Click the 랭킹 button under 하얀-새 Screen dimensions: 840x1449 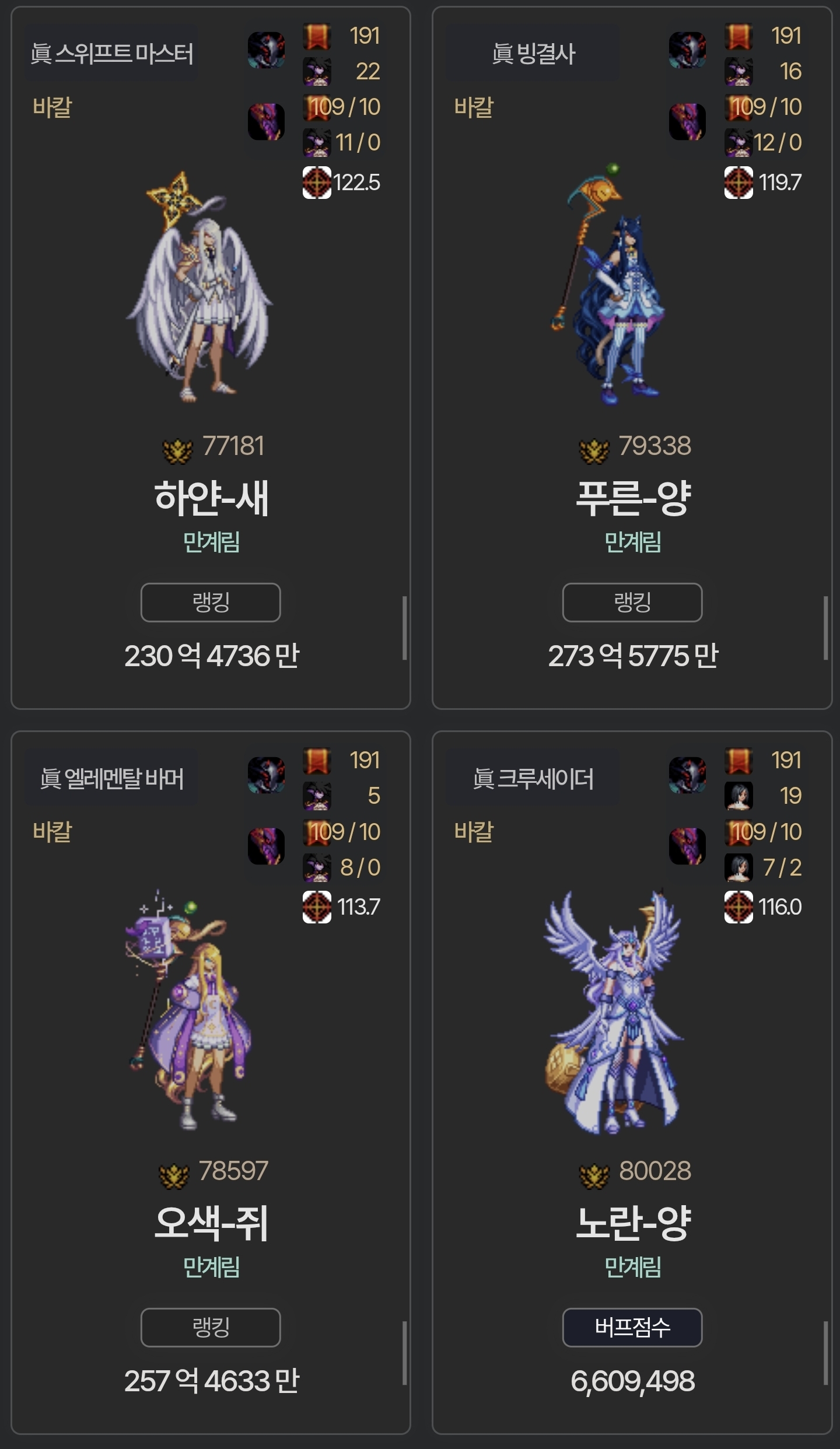pos(211,602)
